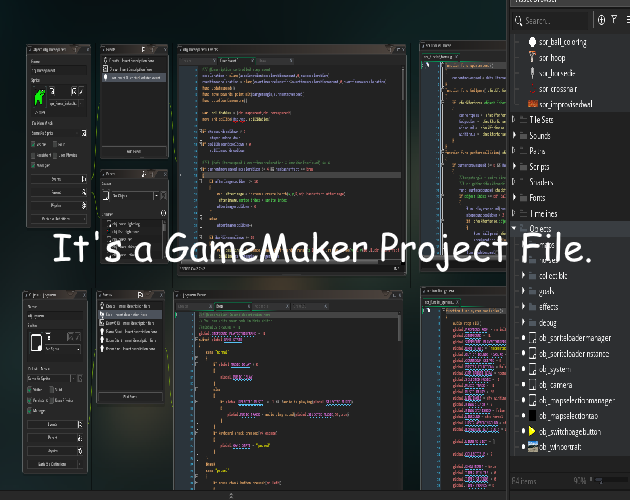Select Draw event in green-sprite object's Events list
Screen dimensions: 630x500
132,69
